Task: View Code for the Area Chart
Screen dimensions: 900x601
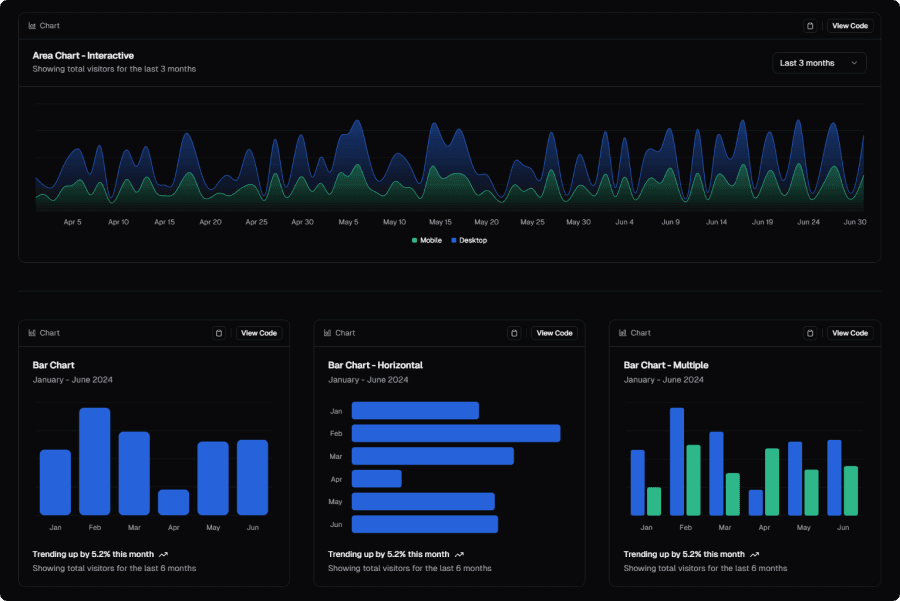Action: click(850, 26)
